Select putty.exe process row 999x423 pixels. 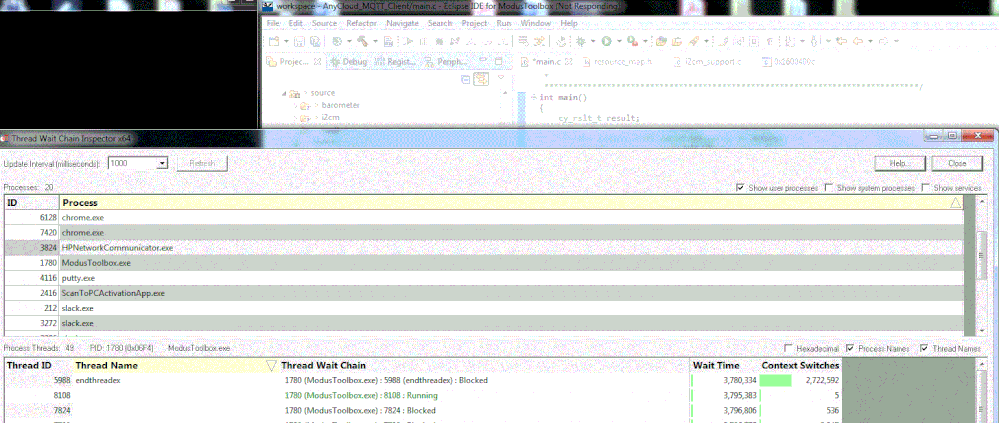pyautogui.click(x=484, y=278)
